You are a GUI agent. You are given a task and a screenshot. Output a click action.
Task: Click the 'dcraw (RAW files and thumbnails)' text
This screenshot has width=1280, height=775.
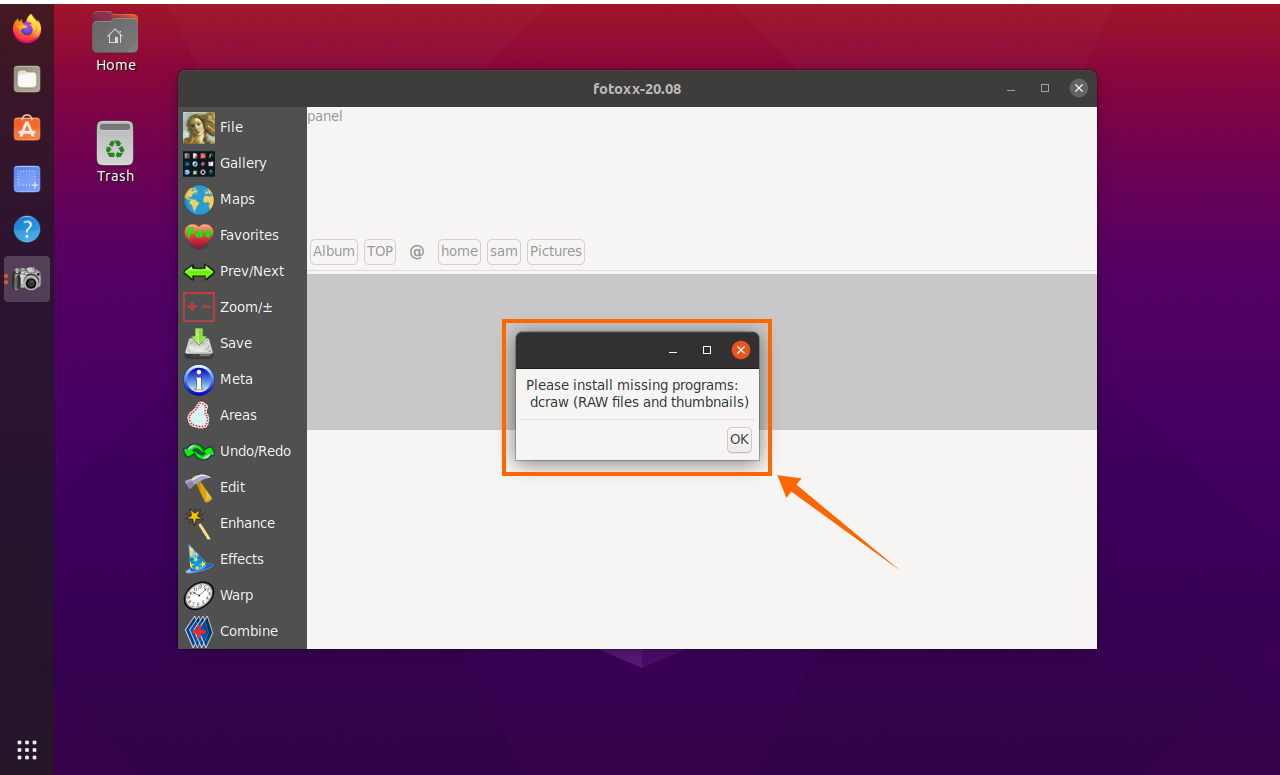pos(639,402)
